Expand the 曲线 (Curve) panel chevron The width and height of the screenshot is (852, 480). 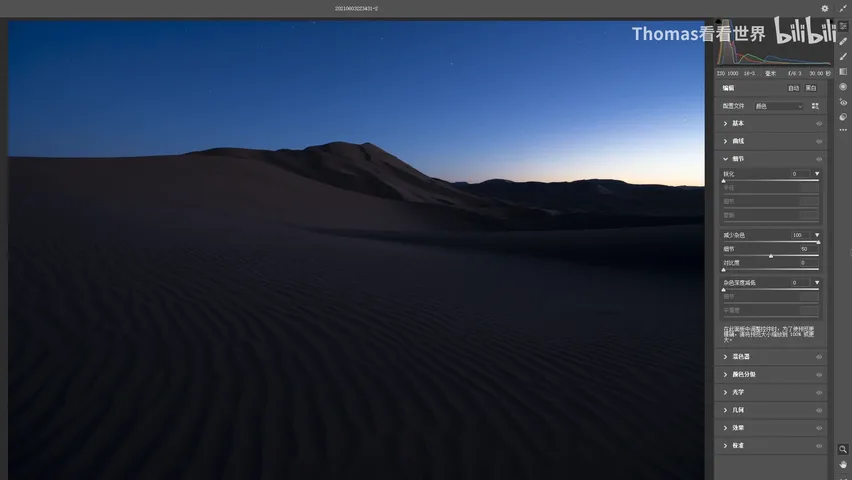[725, 141]
